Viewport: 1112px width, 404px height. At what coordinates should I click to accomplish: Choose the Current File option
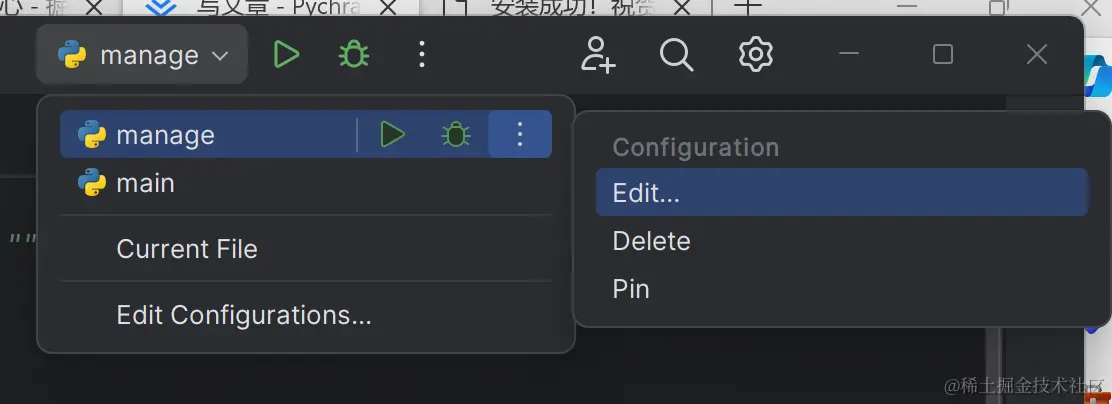[x=187, y=249]
